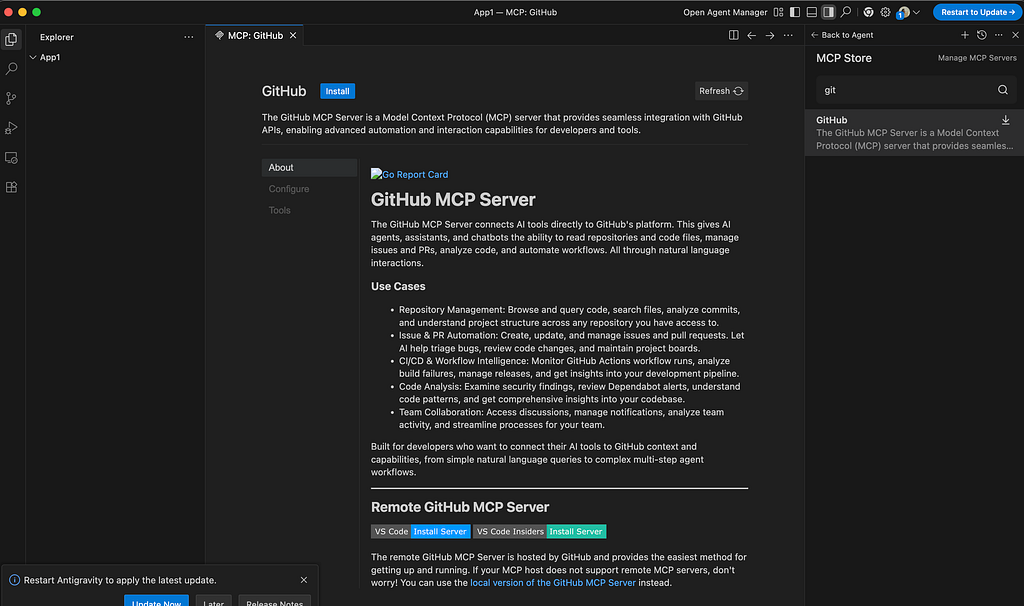Open local version of GitHub MCP Server link

coord(552,582)
